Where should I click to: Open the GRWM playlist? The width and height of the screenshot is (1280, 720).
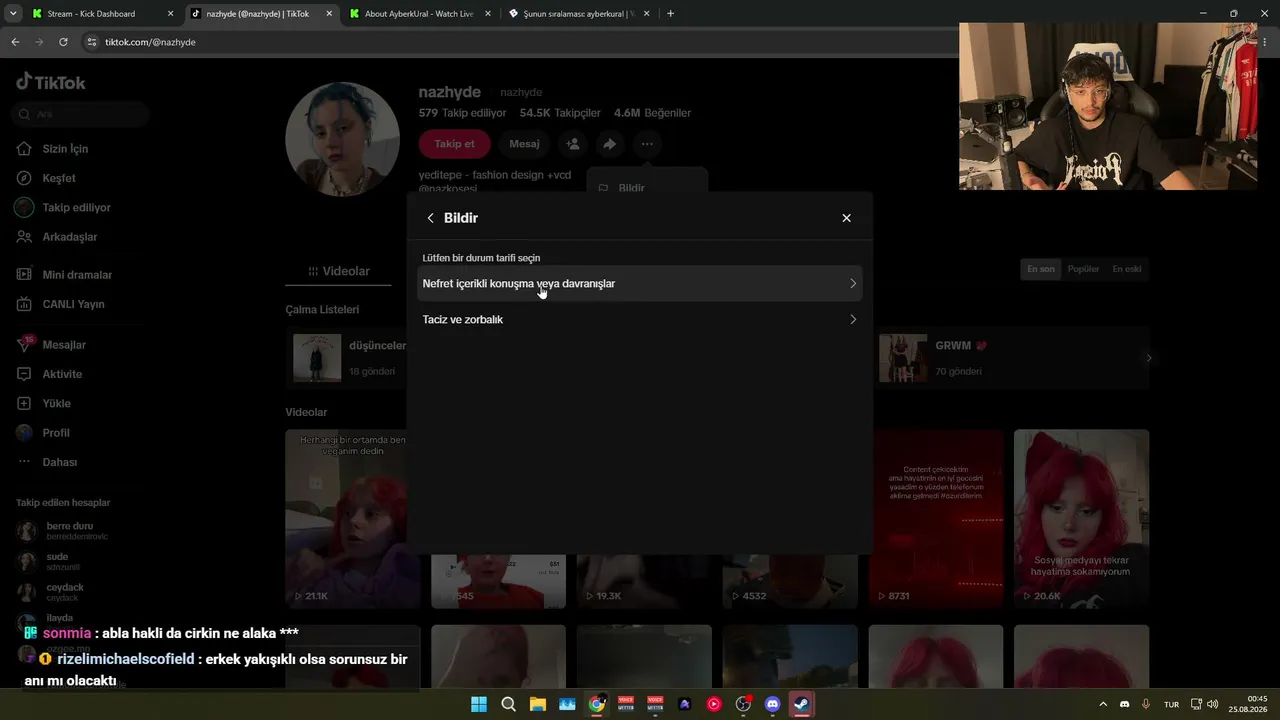point(1010,358)
